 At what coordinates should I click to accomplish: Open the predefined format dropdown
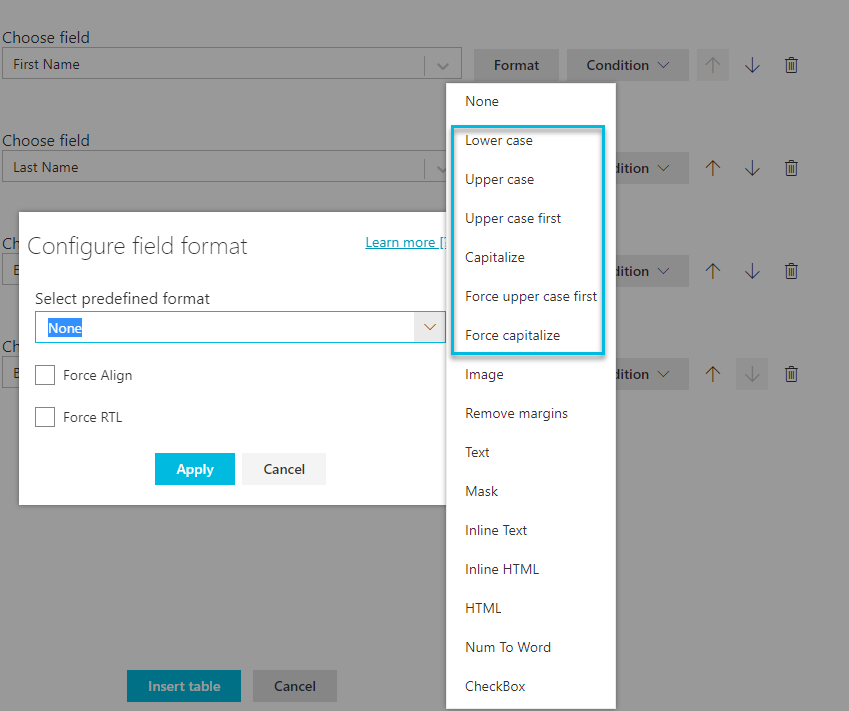pos(430,327)
